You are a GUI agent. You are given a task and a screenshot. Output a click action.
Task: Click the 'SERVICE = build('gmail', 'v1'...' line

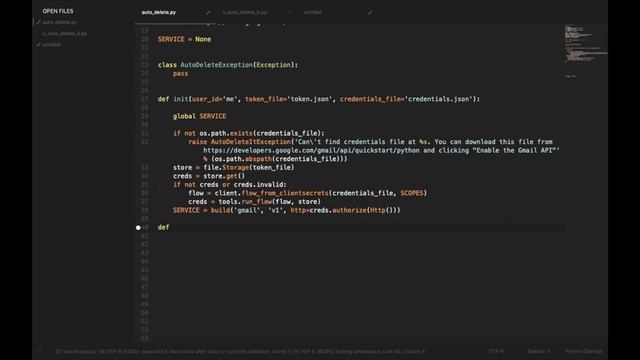287,211
